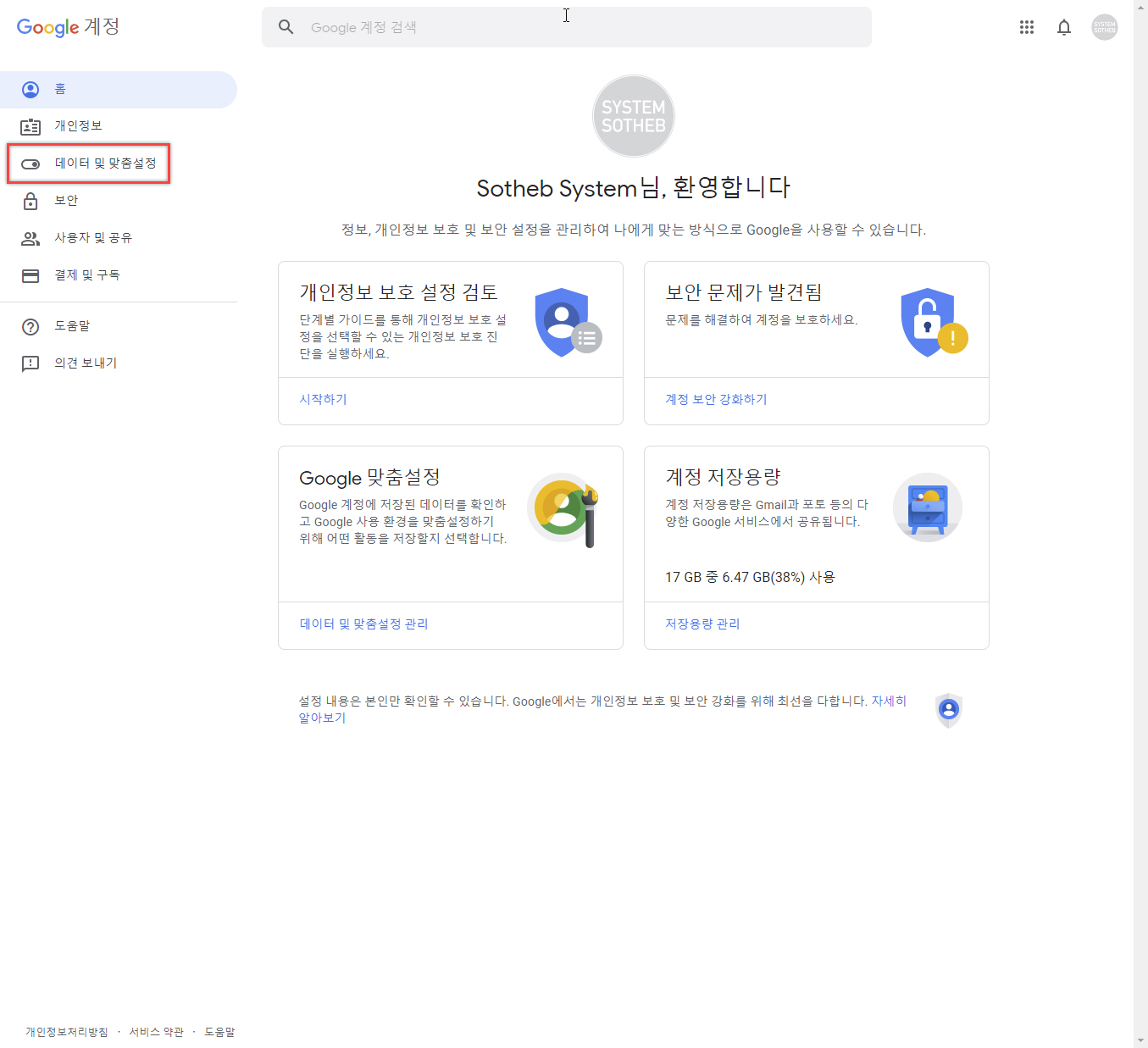Click the large SYSTEM SOTHEB profile picture
The width and height of the screenshot is (1148, 1048).
[x=634, y=116]
